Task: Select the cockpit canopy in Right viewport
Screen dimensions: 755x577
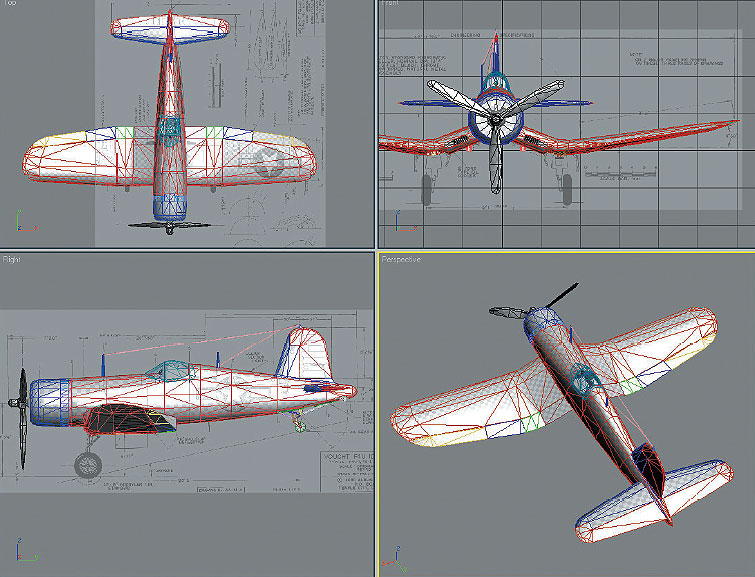Action: (x=168, y=371)
